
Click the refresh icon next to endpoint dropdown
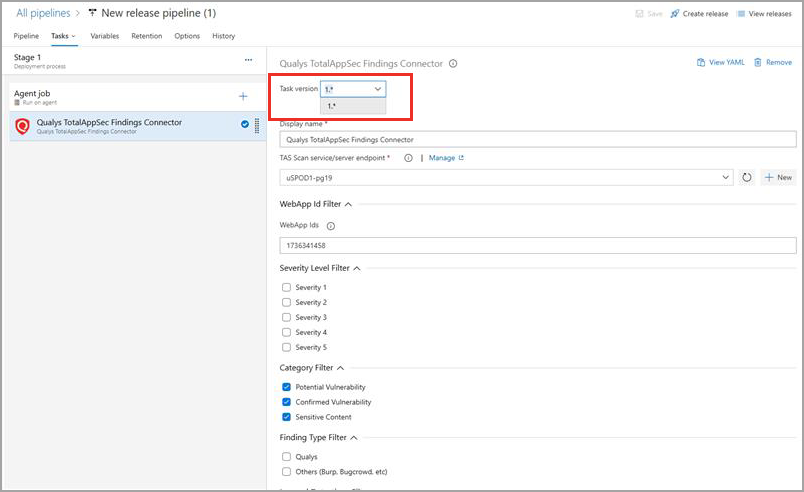[746, 177]
